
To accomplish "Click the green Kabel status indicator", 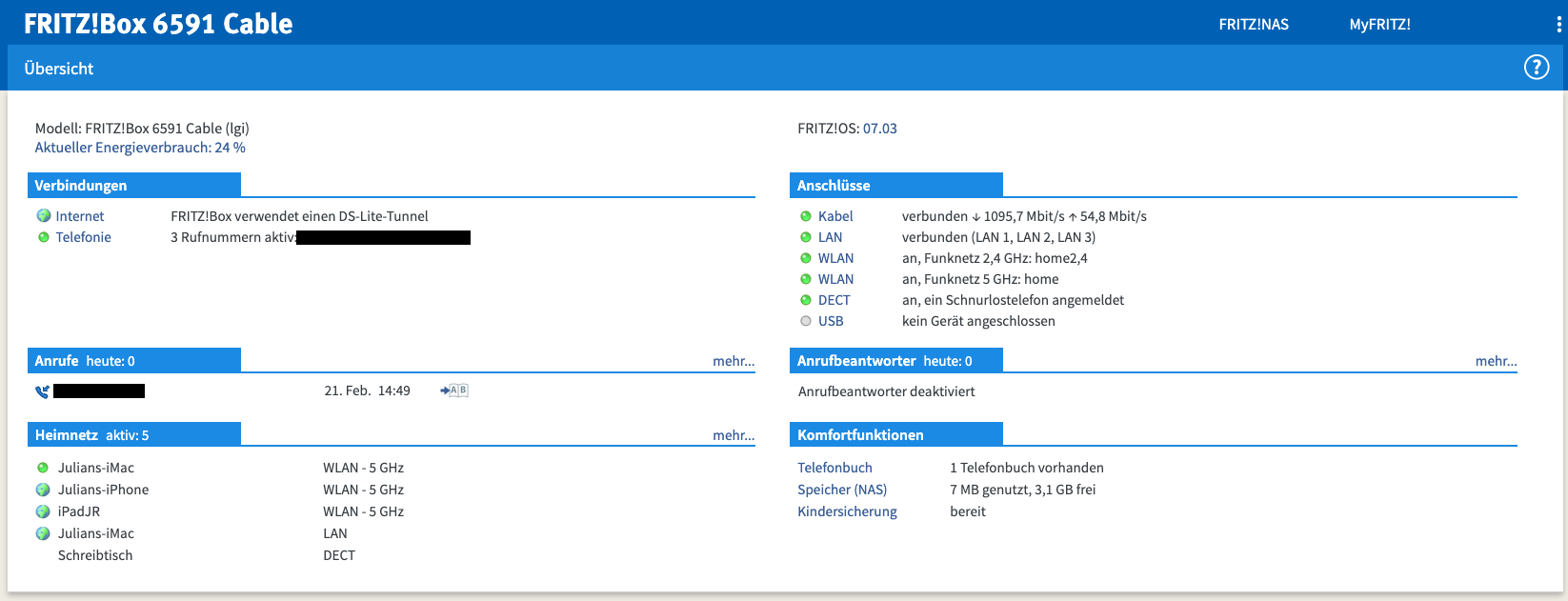I will tap(806, 216).
